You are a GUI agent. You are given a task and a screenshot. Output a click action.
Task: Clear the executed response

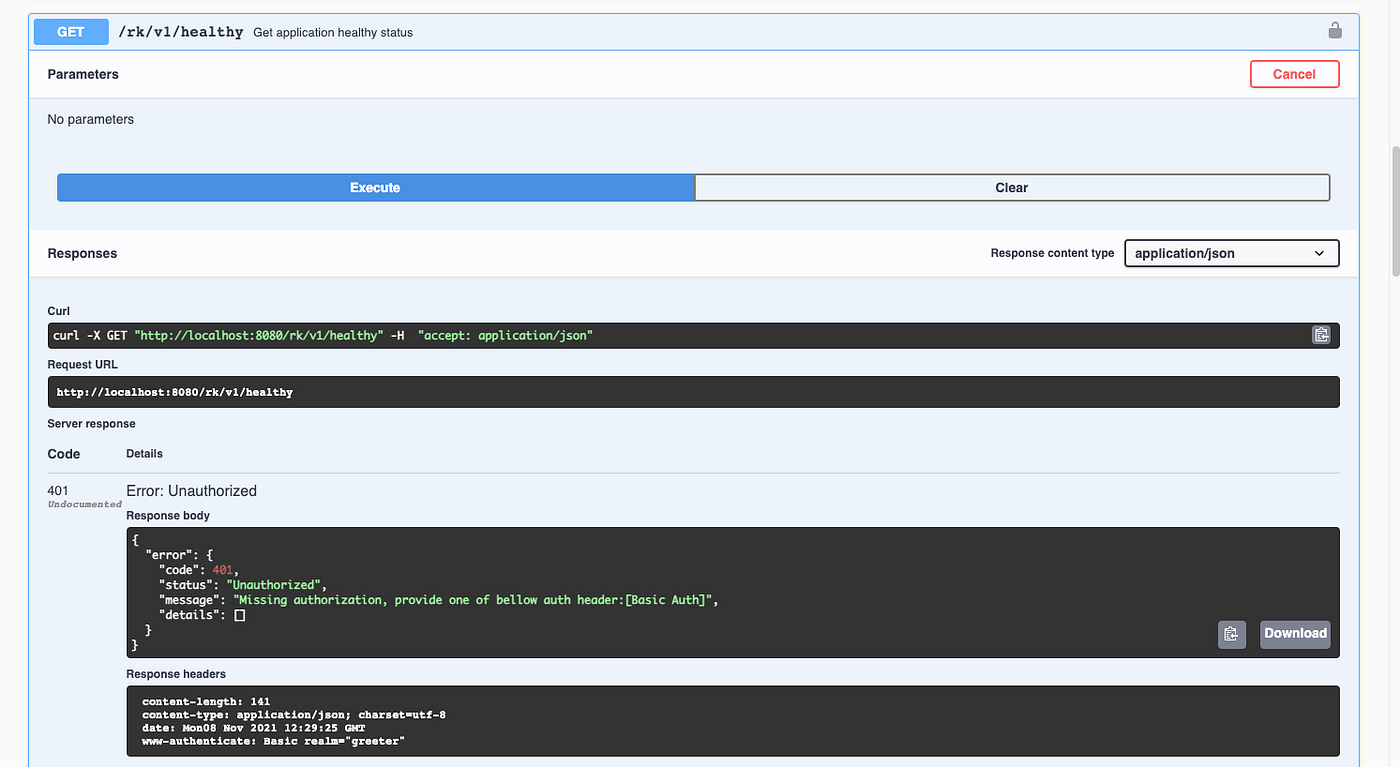click(x=1012, y=188)
